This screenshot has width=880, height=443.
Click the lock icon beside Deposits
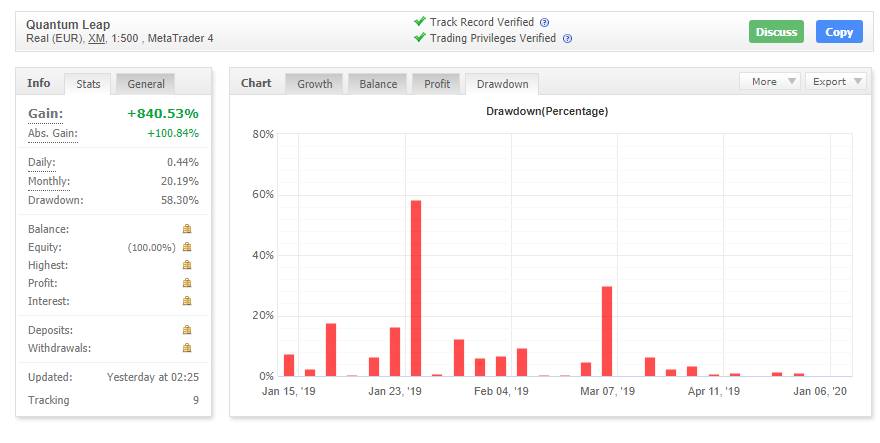pyautogui.click(x=187, y=330)
